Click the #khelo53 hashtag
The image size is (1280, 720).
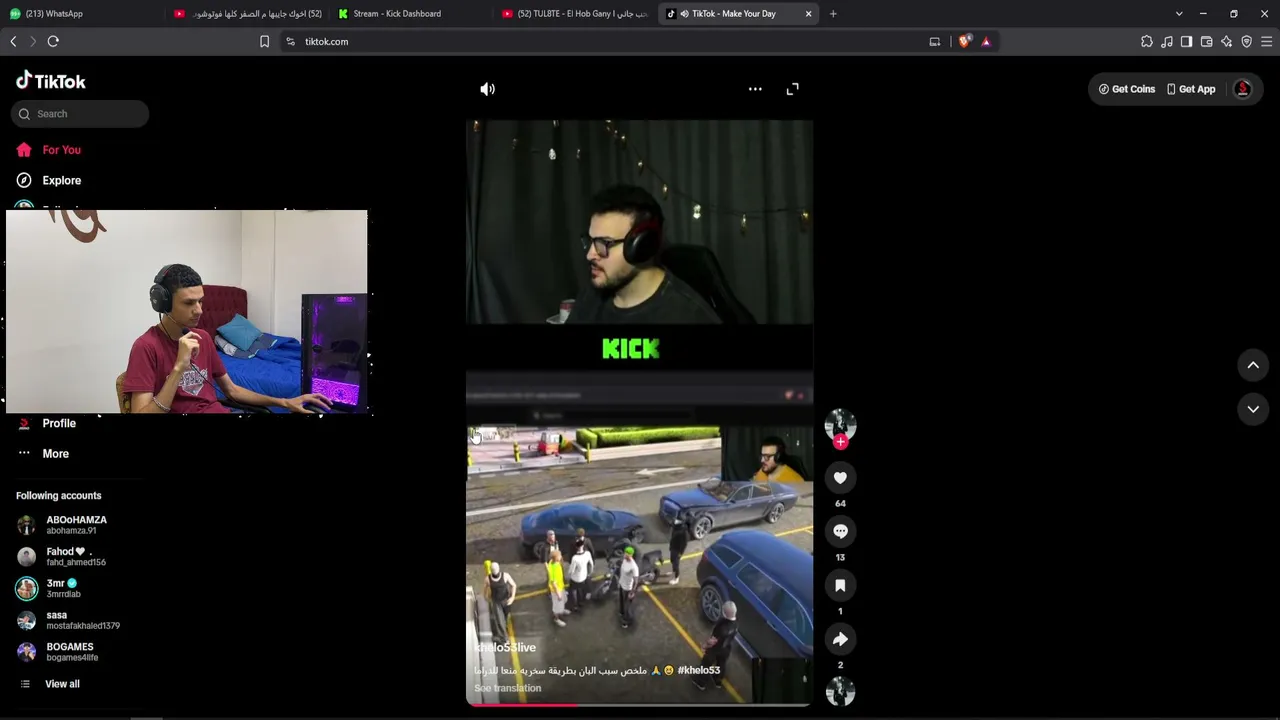699,670
